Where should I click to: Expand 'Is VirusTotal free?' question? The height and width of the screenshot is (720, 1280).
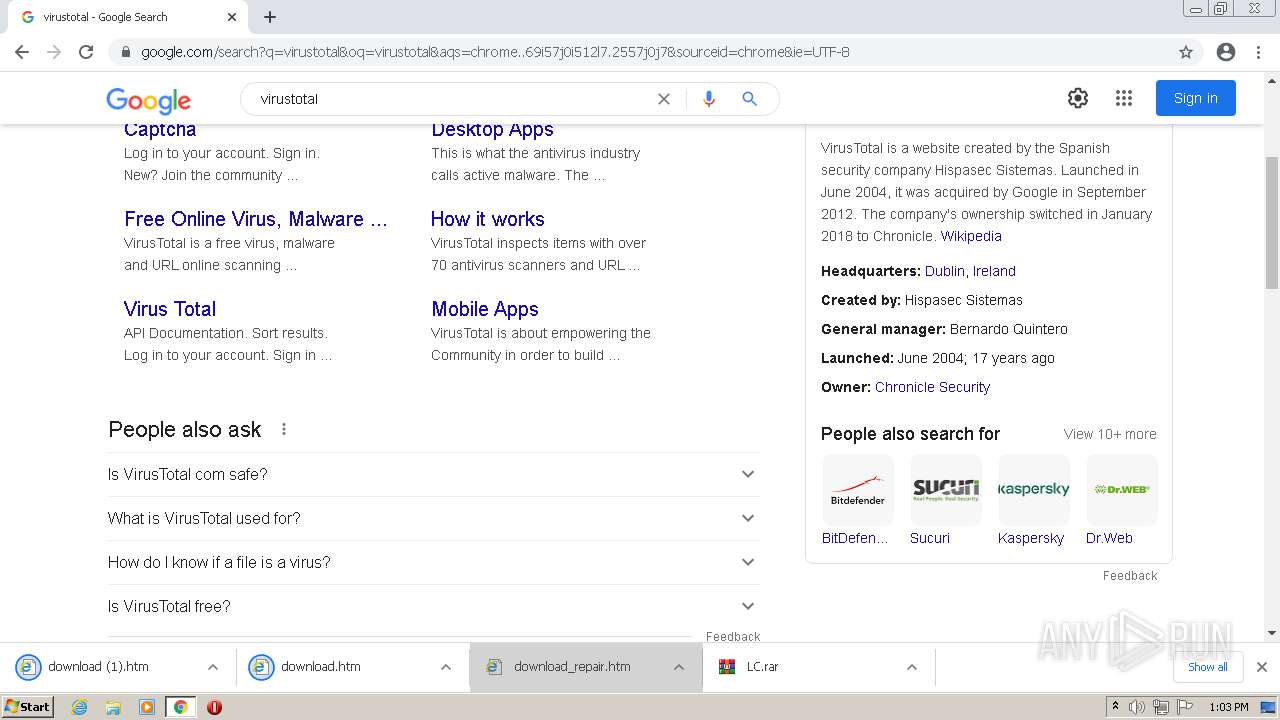pyautogui.click(x=433, y=606)
